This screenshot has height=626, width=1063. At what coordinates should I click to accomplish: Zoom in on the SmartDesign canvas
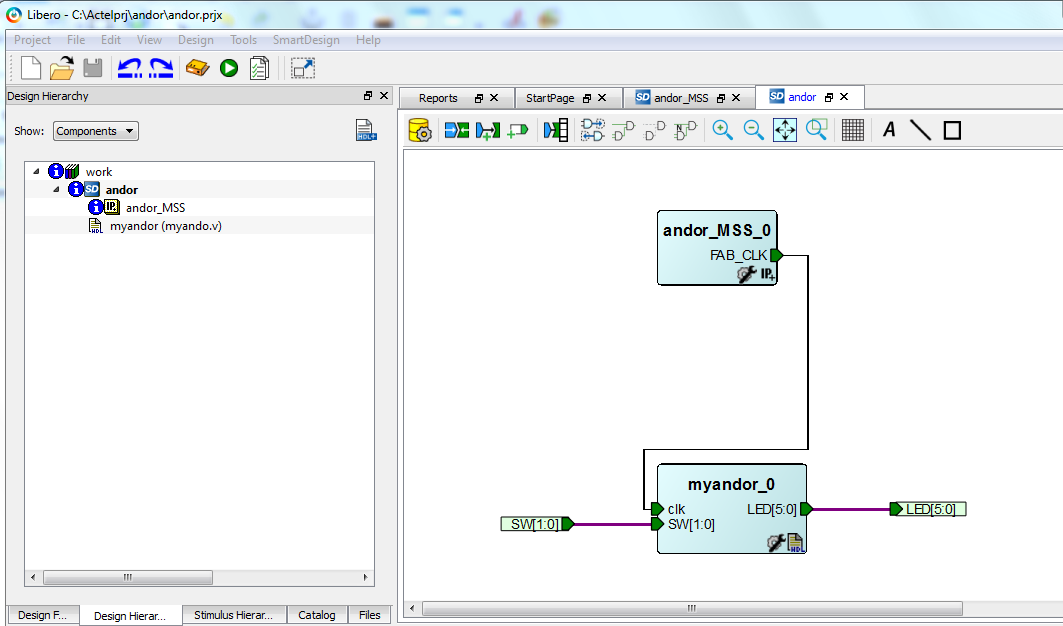coord(722,130)
